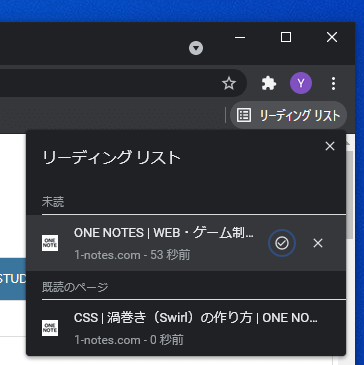Mark ONE NOTES entry as read
The width and height of the screenshot is (364, 365).
click(282, 243)
